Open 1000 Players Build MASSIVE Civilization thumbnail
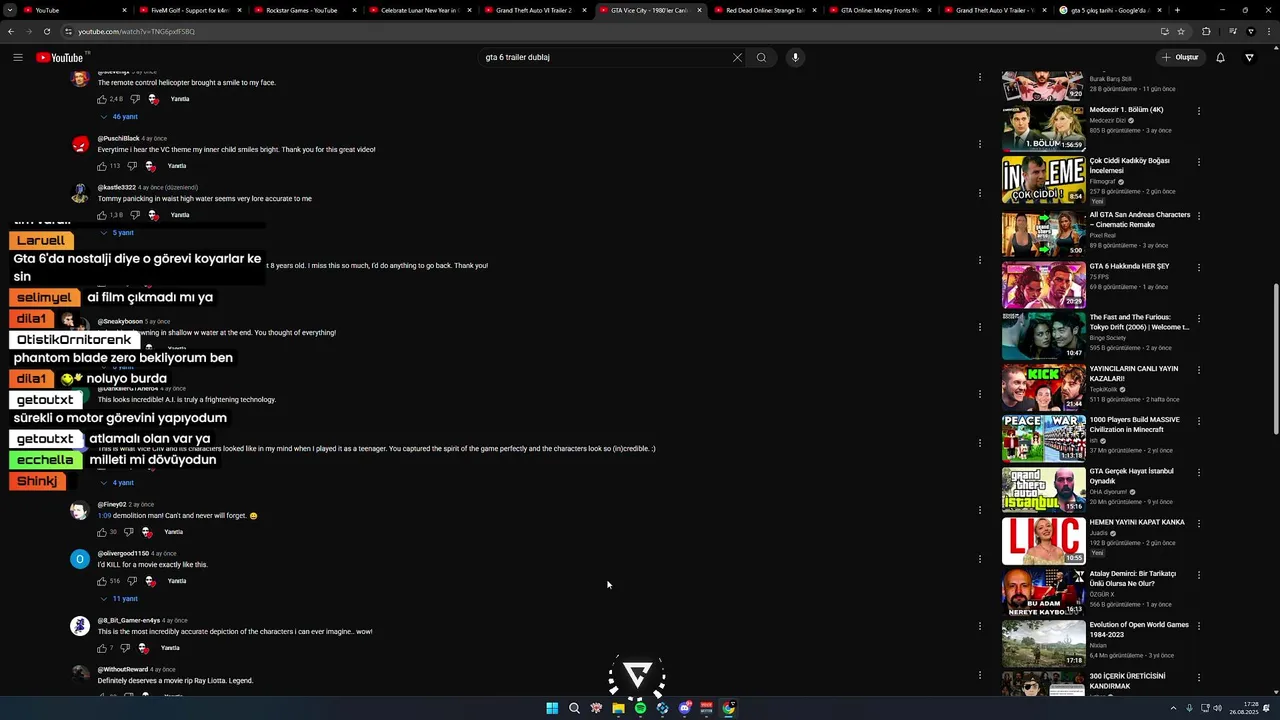Viewport: 1280px width, 720px height. (x=1043, y=437)
